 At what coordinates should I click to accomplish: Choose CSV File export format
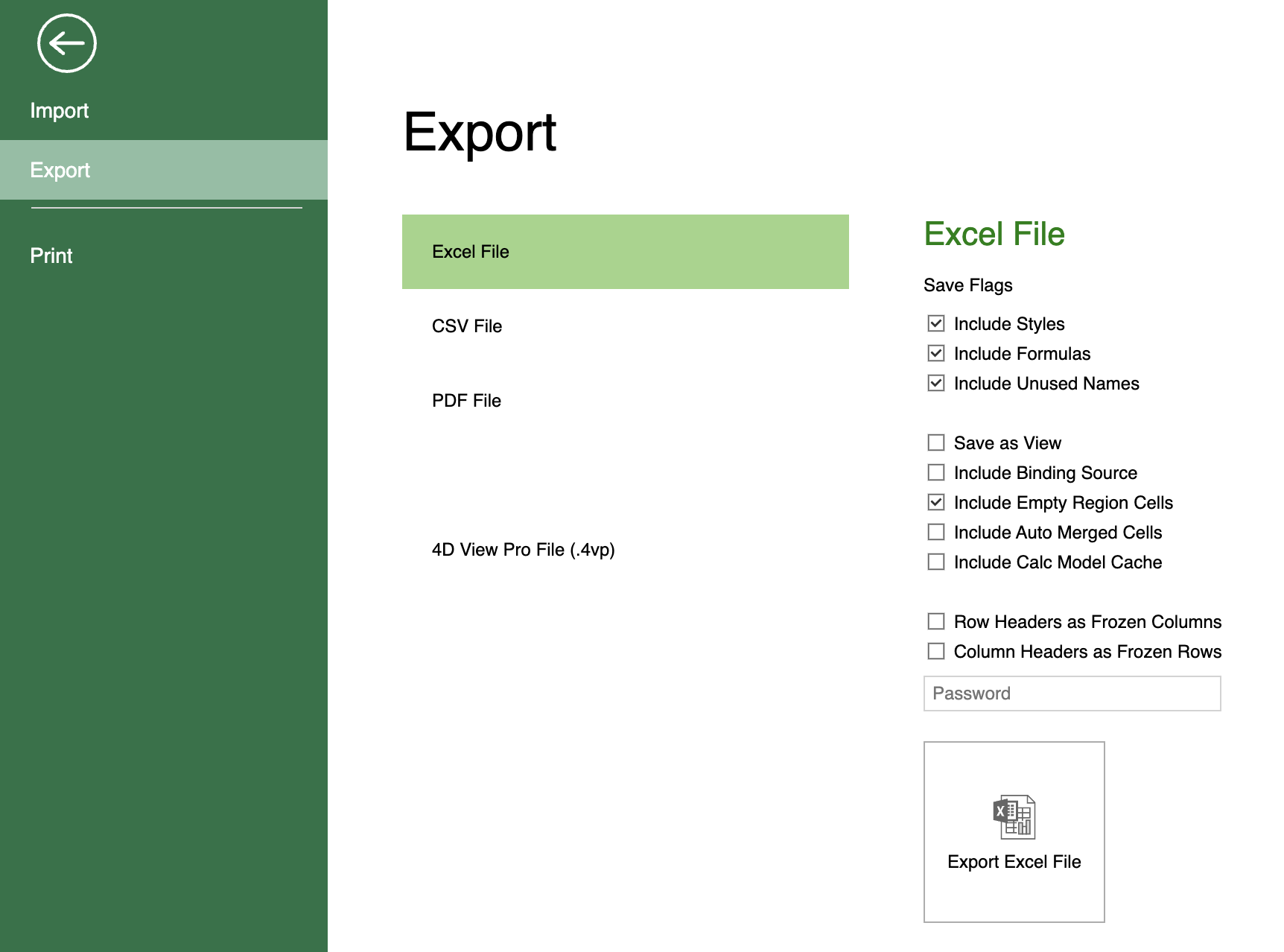point(626,326)
